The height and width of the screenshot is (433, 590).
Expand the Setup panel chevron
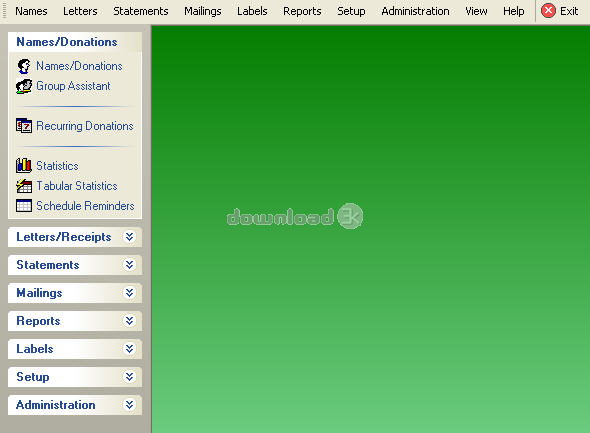click(129, 377)
